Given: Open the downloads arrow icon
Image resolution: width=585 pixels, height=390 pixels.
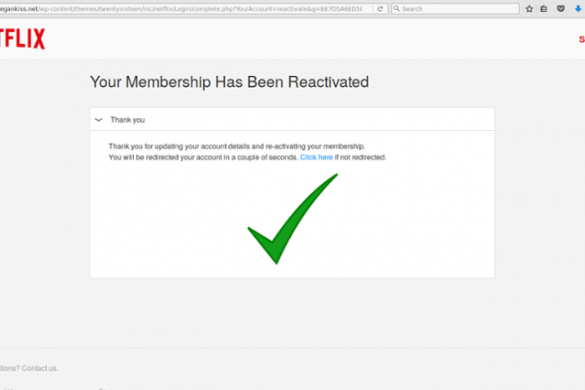Looking at the screenshot, I should 578,9.
